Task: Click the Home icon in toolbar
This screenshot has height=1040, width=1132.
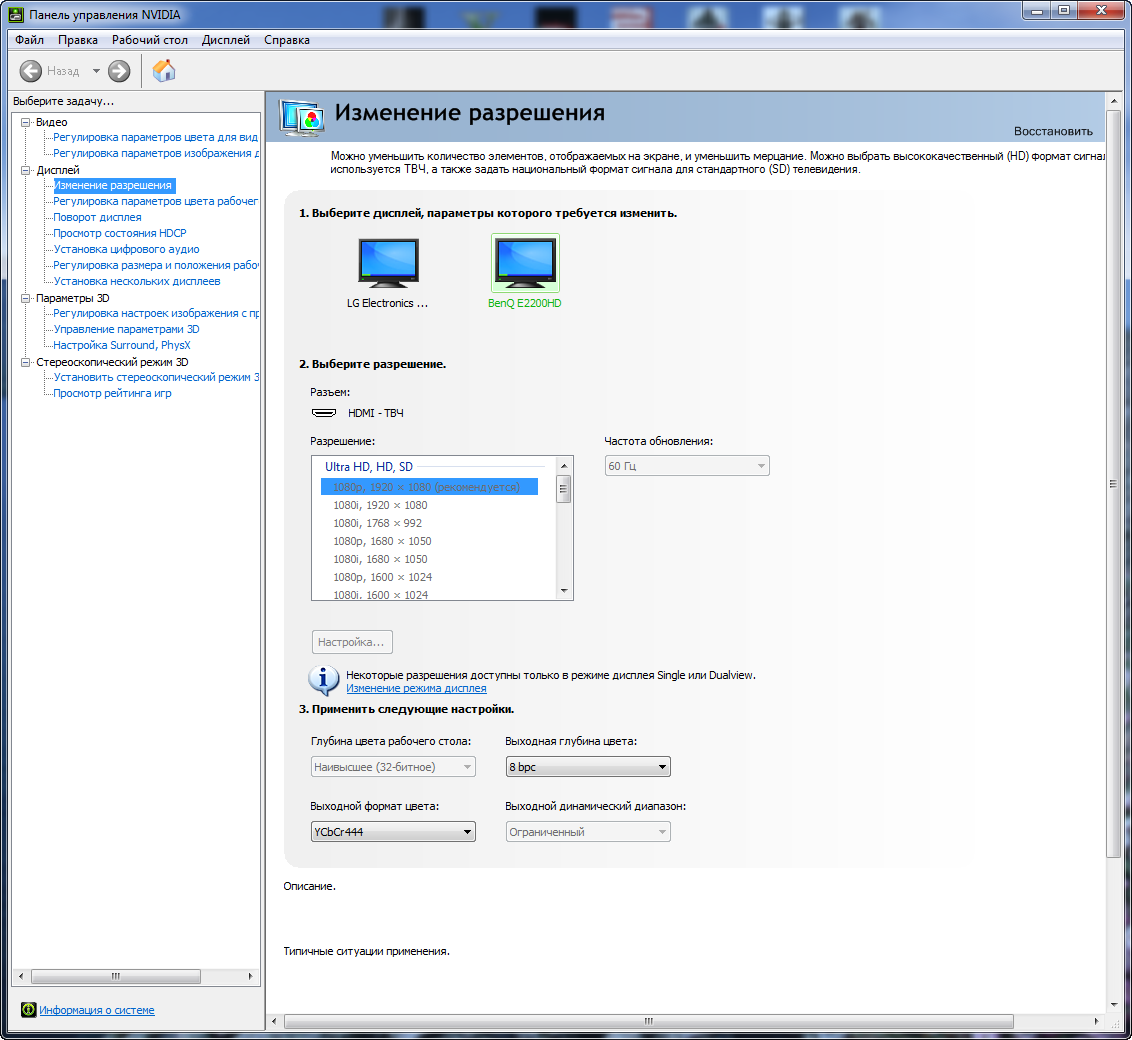Action: pyautogui.click(x=164, y=71)
